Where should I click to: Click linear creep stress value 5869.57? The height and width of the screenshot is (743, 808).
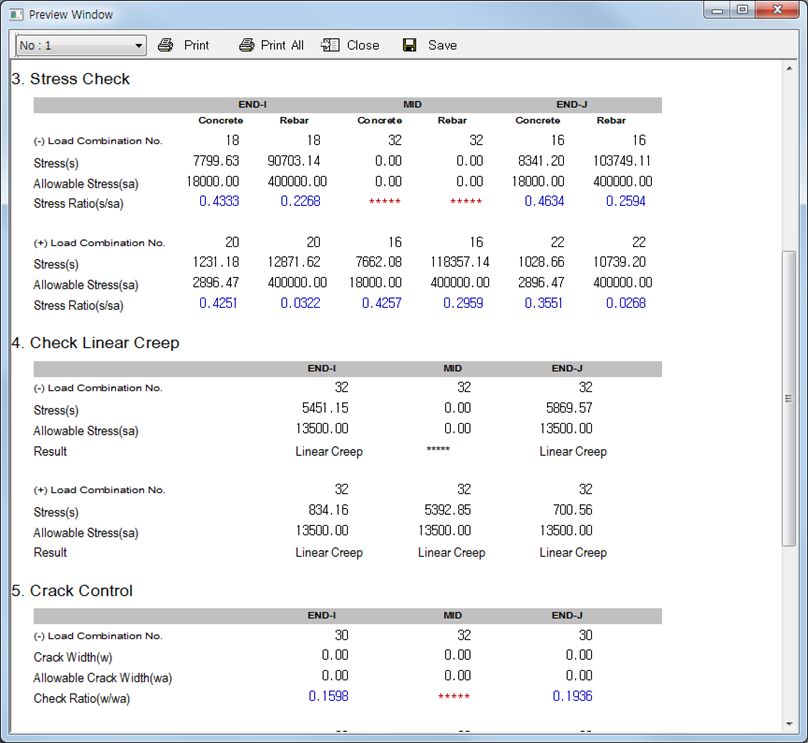[x=569, y=408]
